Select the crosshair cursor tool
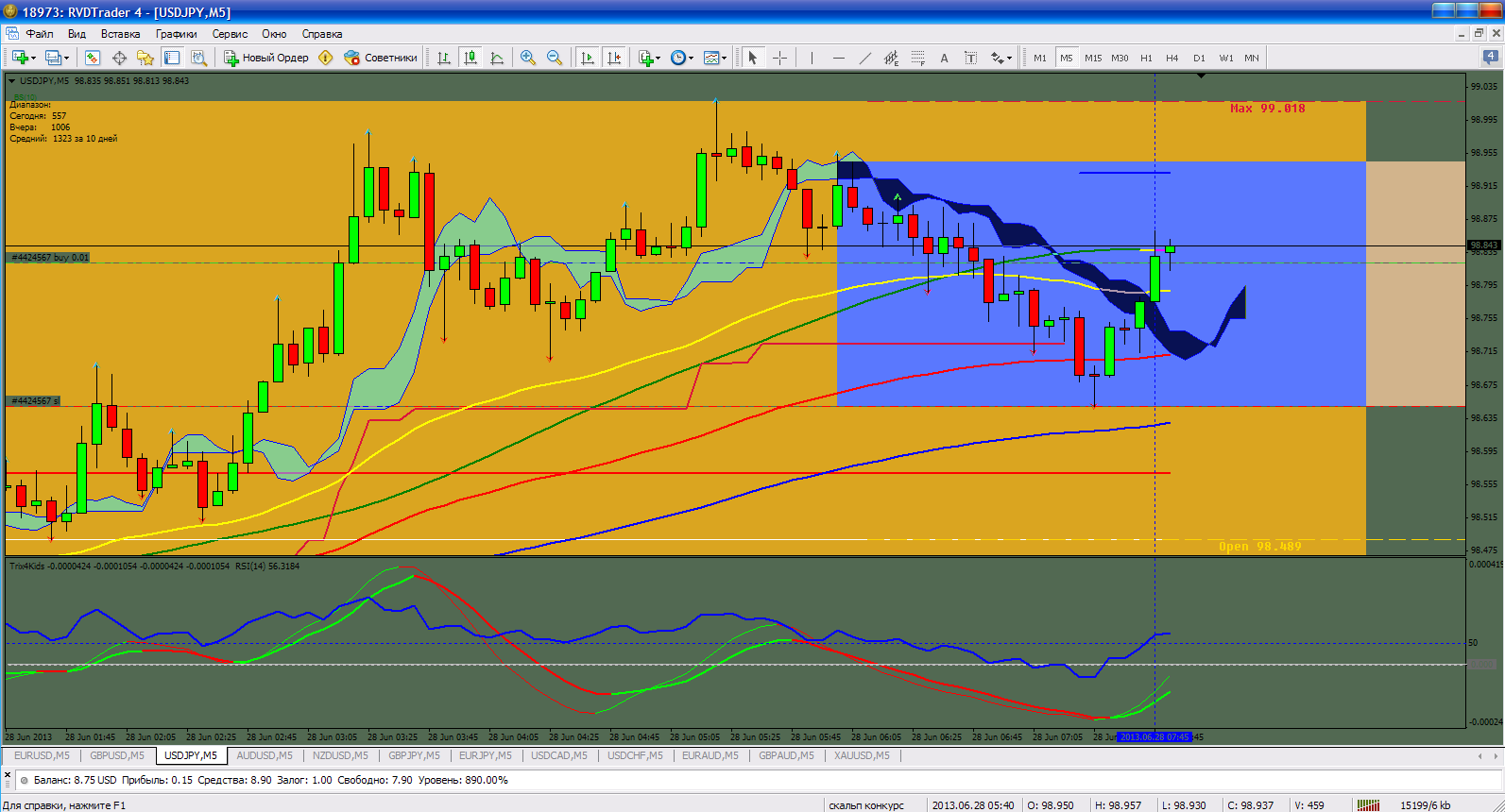The image size is (1505, 812). (779, 58)
